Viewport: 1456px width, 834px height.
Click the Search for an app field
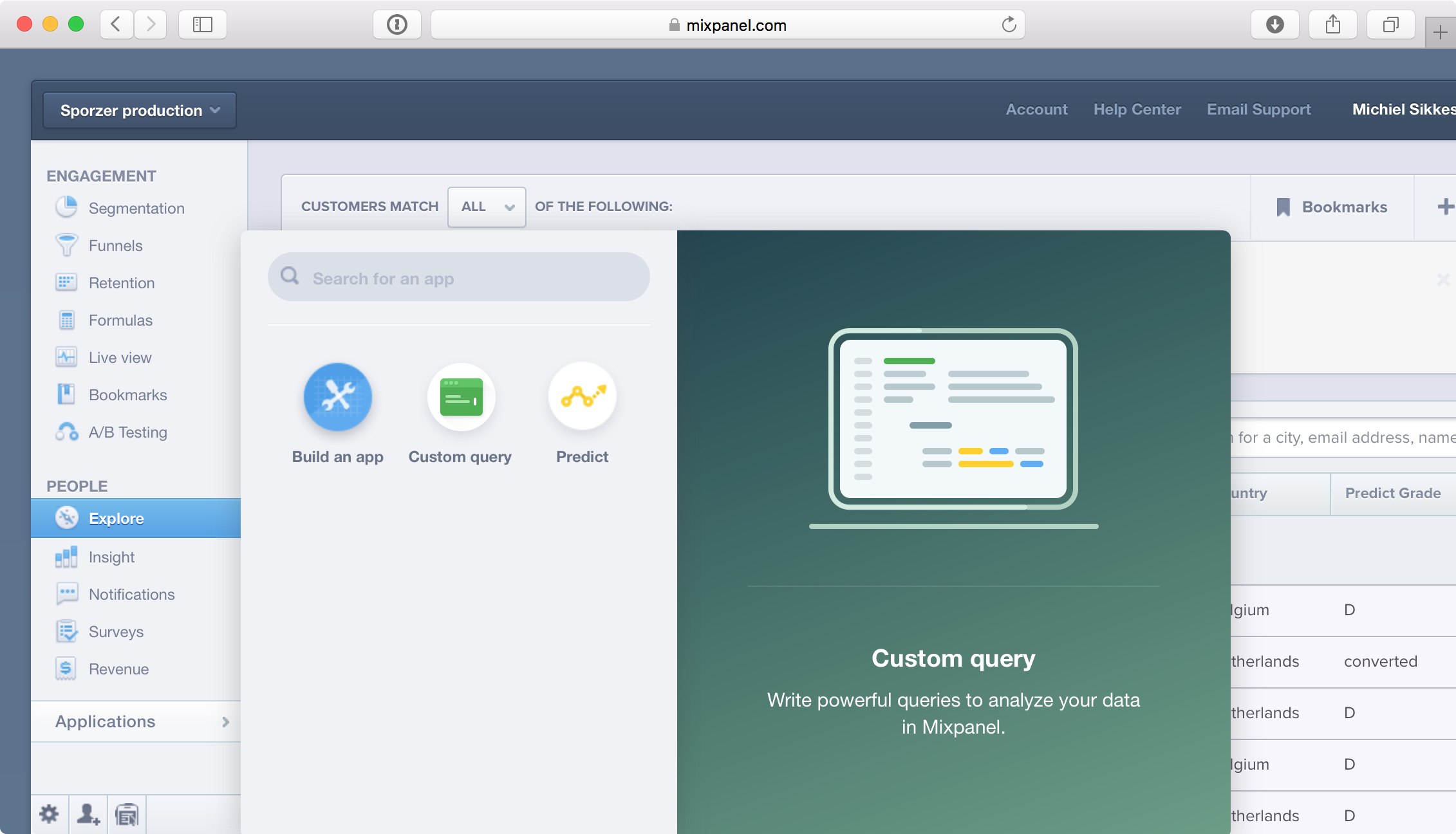point(458,278)
